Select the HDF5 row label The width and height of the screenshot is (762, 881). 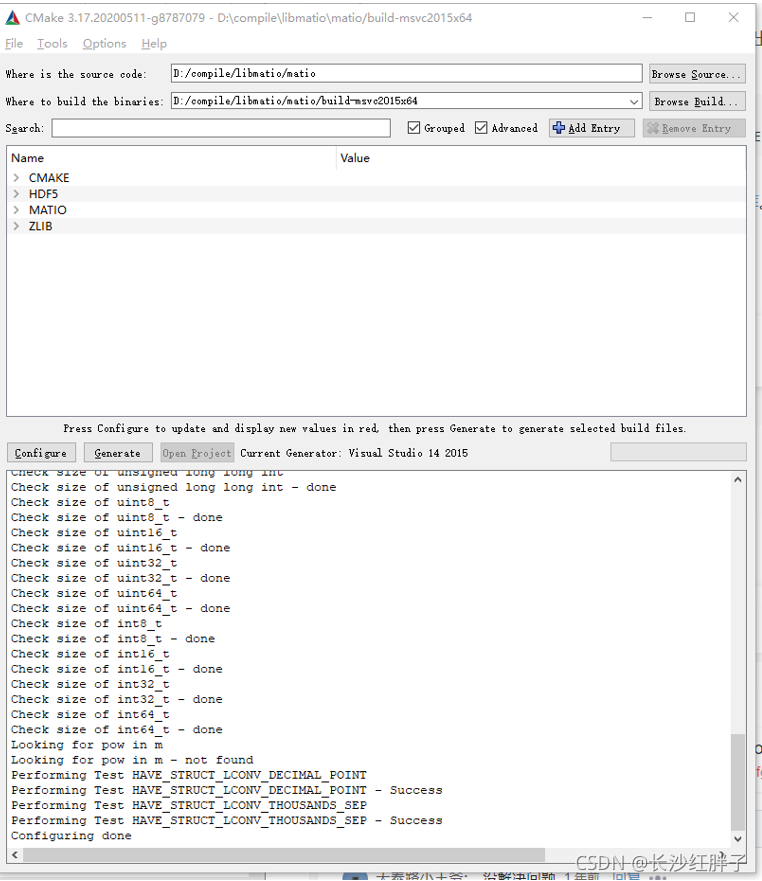pyautogui.click(x=43, y=194)
